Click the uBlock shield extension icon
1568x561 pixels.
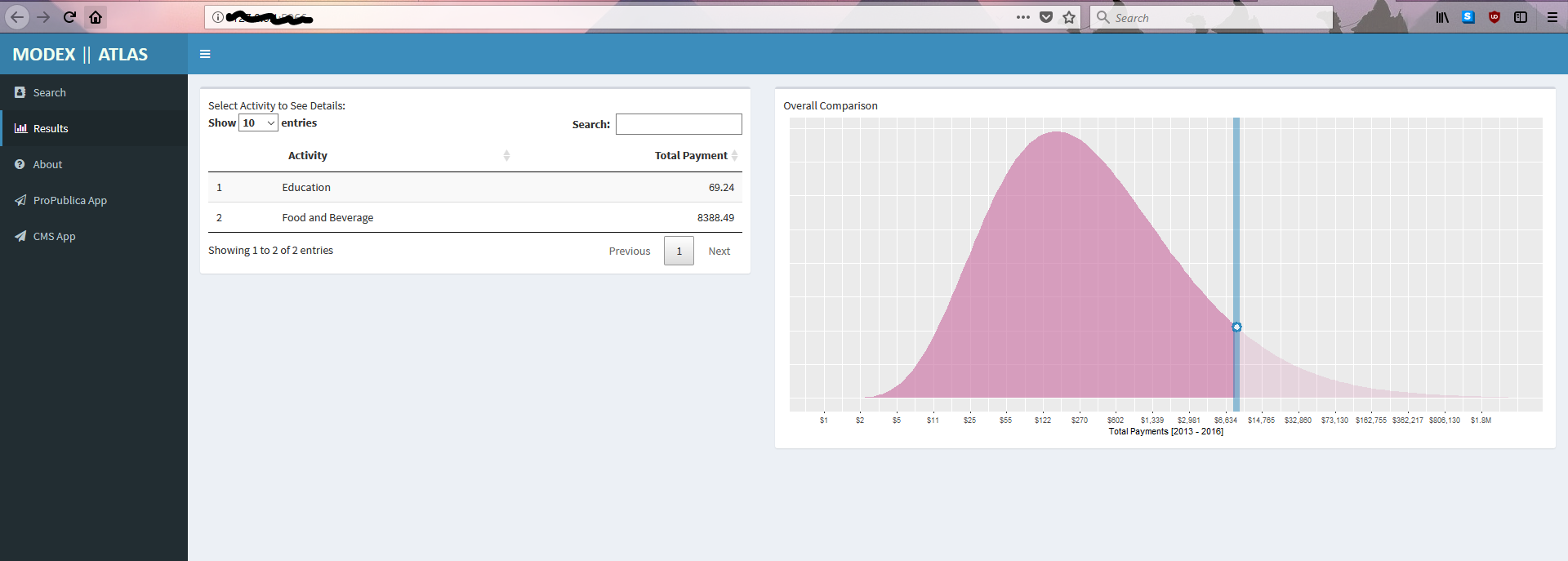[1494, 17]
